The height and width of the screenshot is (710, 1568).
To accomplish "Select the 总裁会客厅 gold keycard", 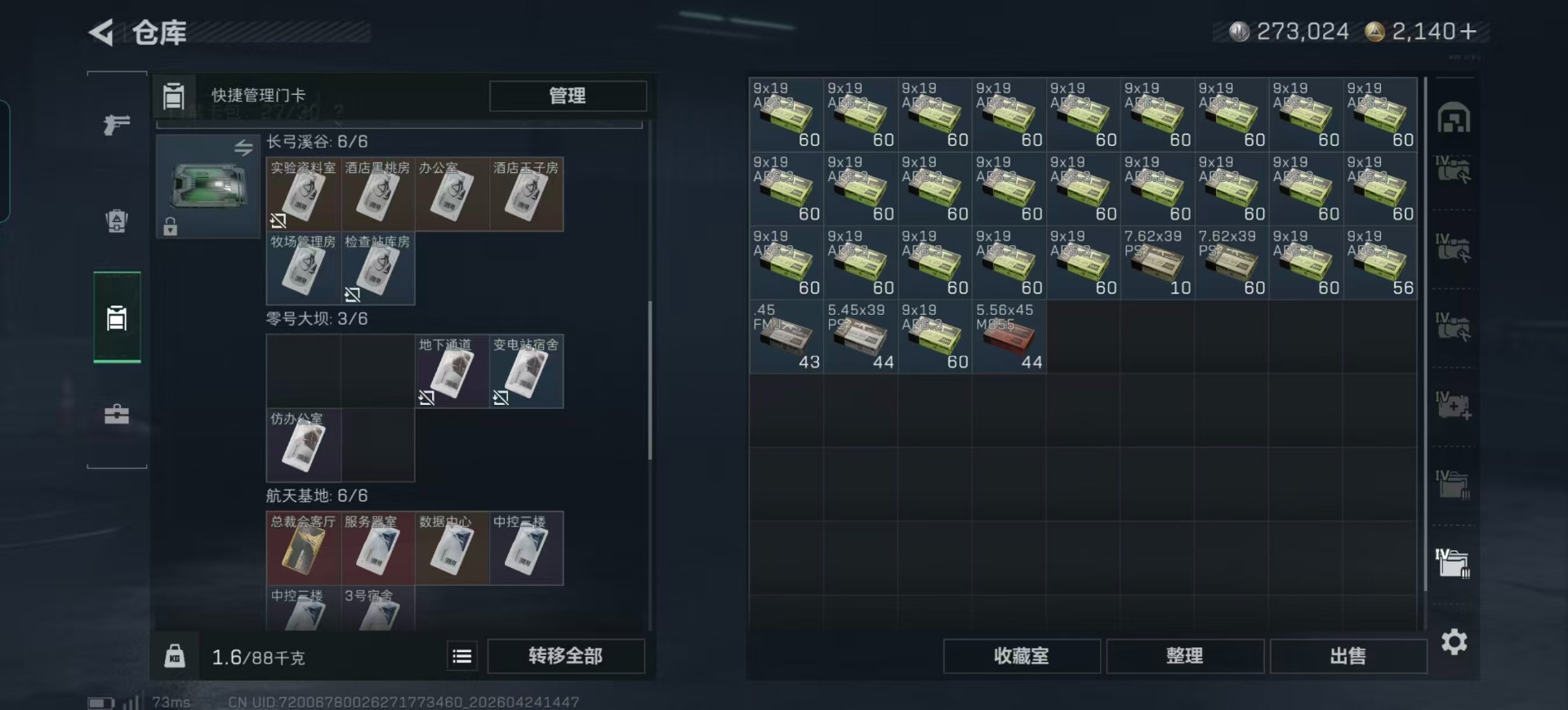I will pos(303,548).
